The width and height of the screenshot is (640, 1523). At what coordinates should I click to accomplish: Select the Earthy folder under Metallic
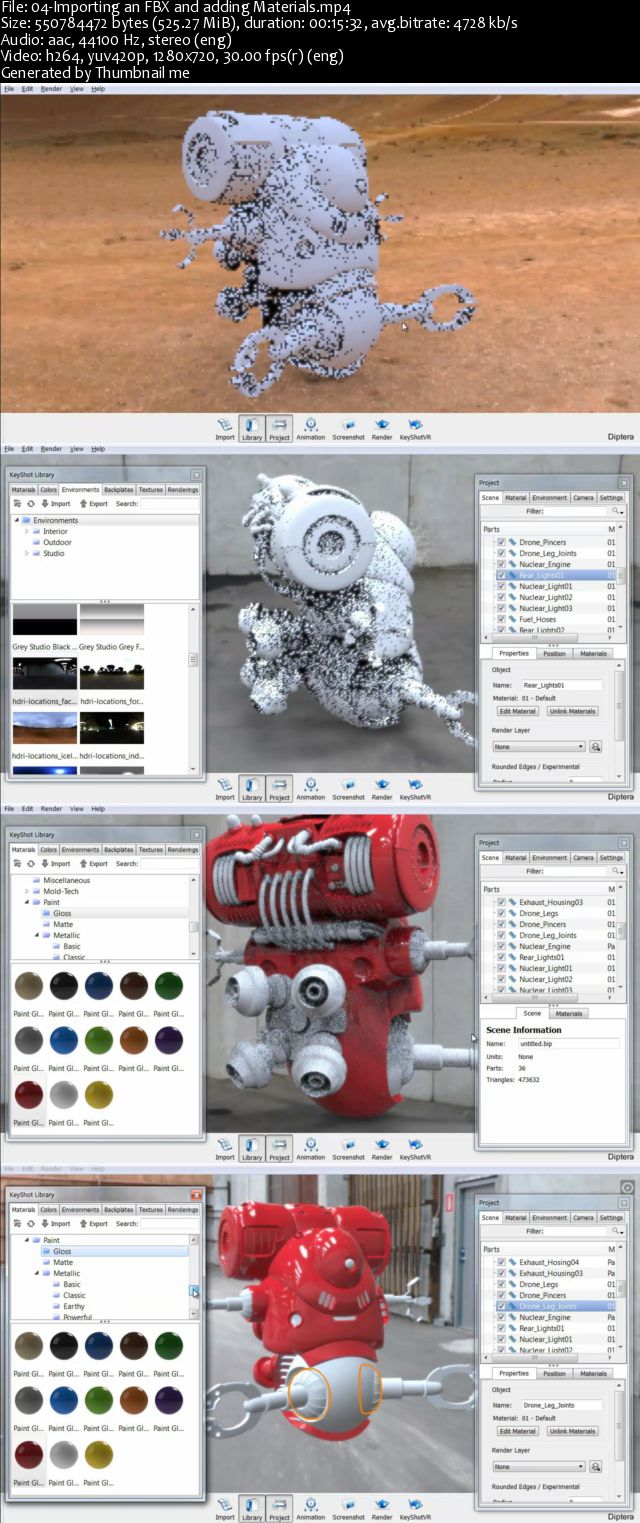(x=74, y=1306)
